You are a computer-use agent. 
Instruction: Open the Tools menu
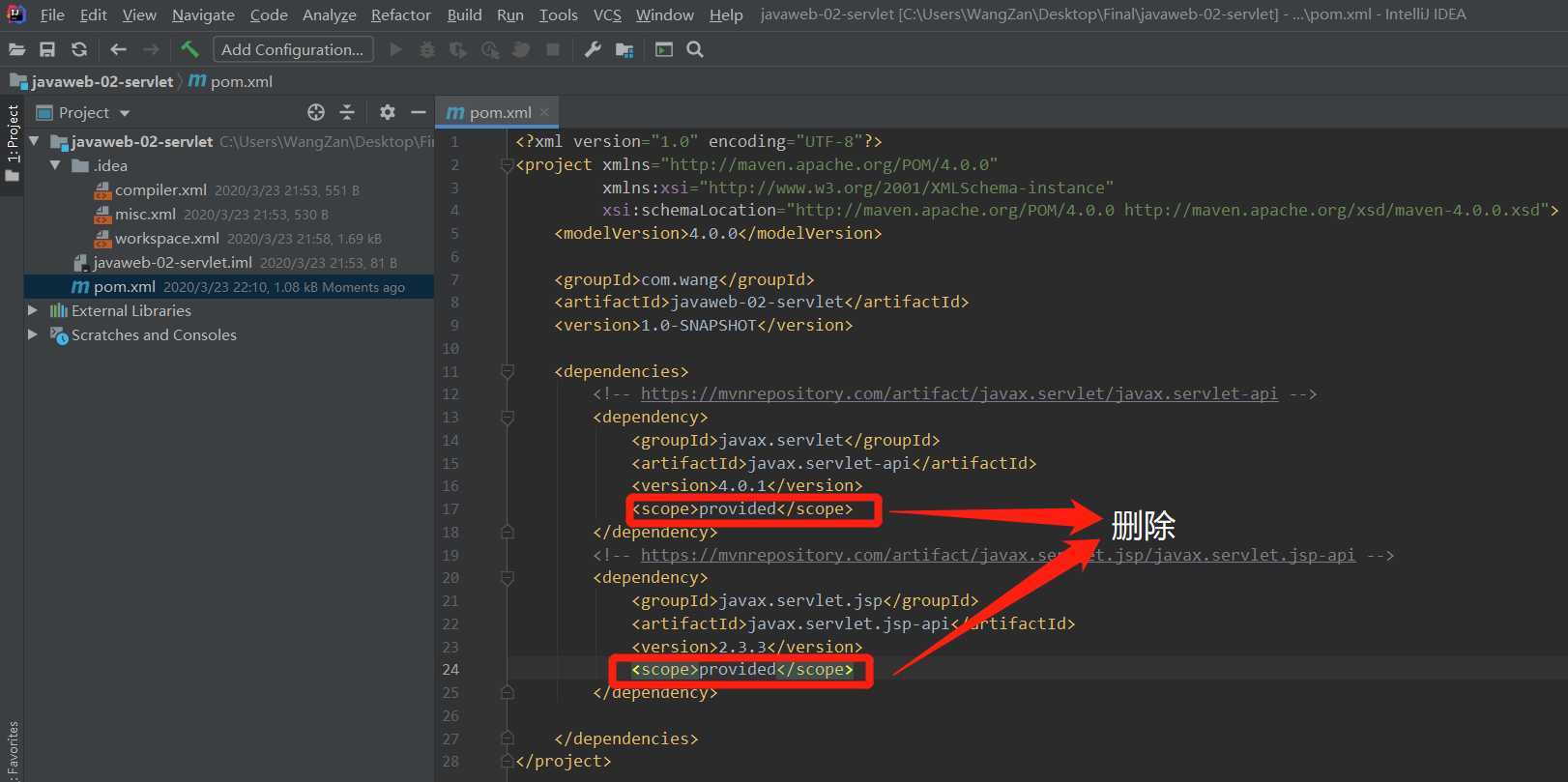pos(558,14)
